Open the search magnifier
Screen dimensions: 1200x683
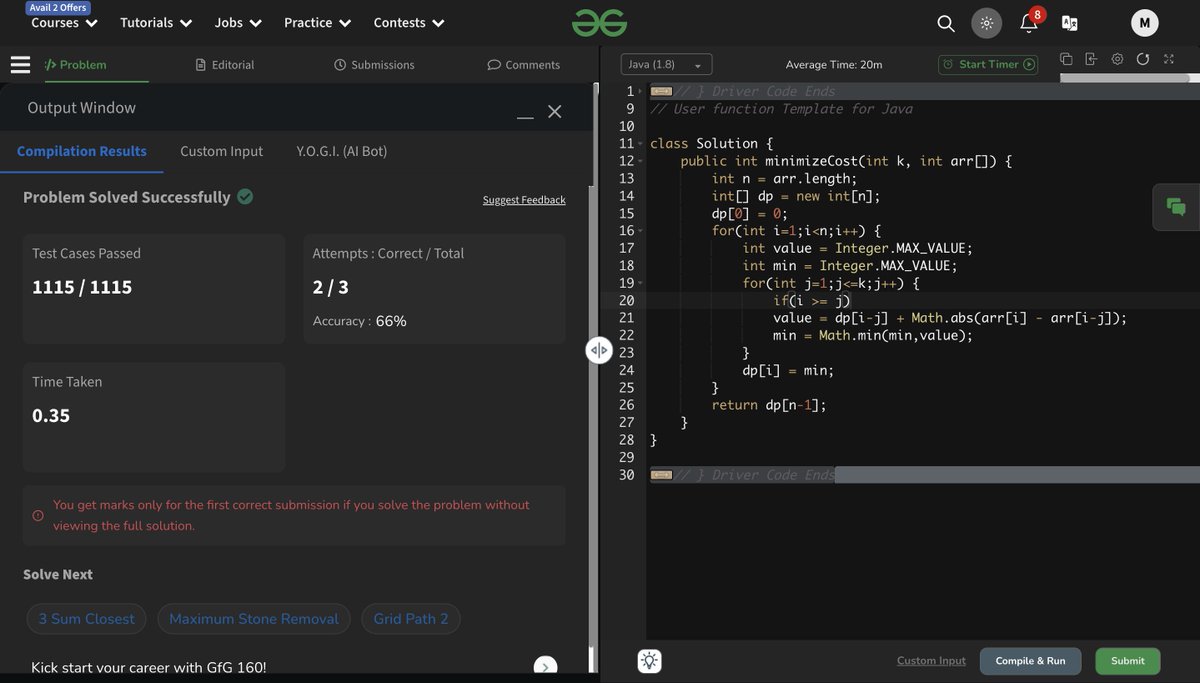[944, 22]
